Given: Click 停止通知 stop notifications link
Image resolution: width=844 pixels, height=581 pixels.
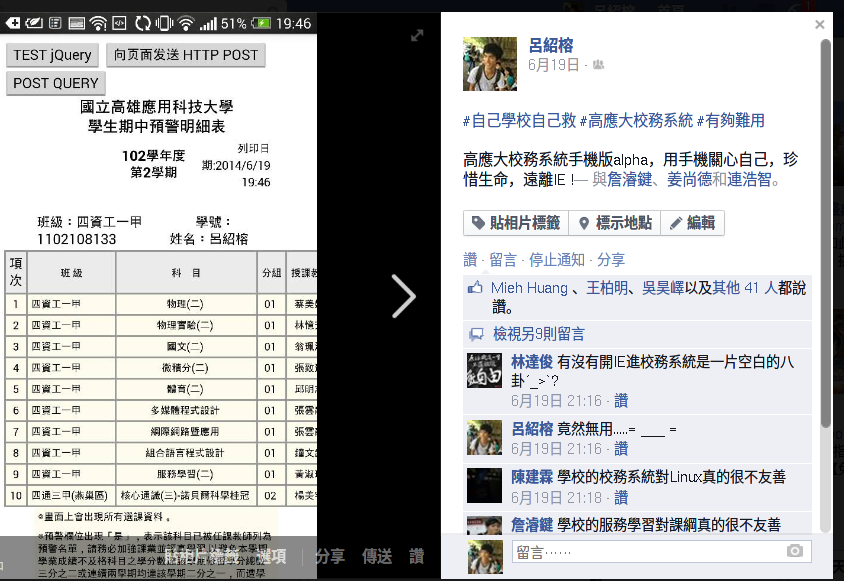Looking at the screenshot, I should (557, 260).
